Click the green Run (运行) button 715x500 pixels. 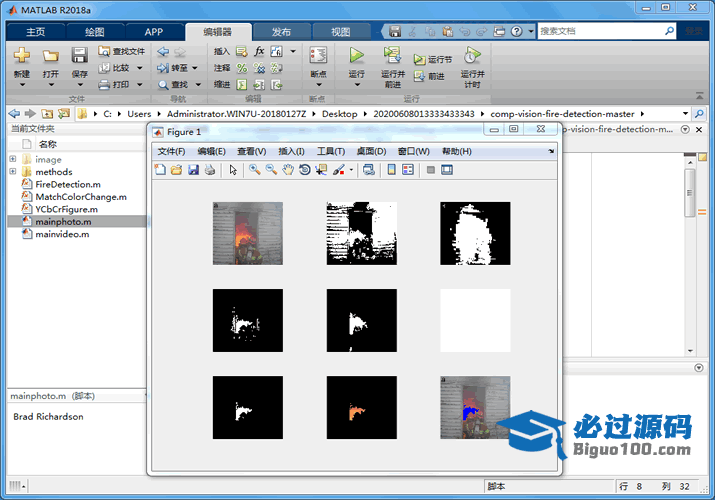pos(356,57)
